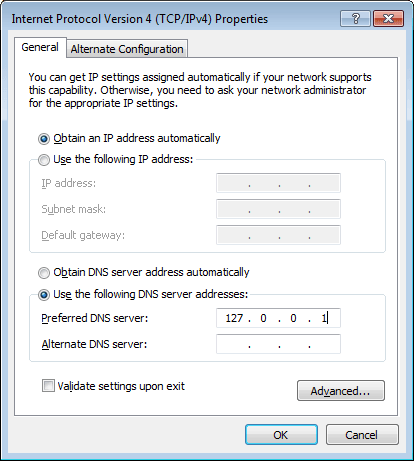Image resolution: width=414 pixels, height=461 pixels.
Task: Click the disabled Default gateway field
Action: tap(278, 235)
